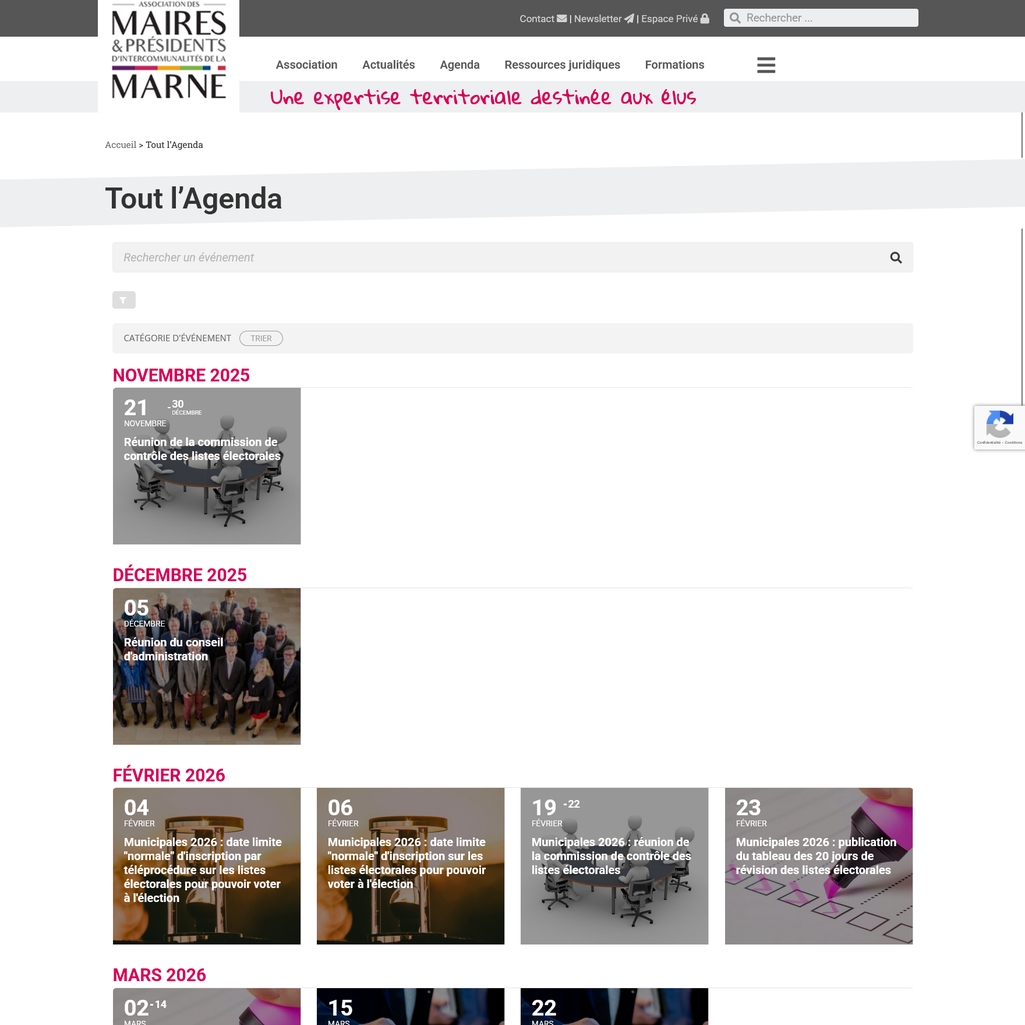Screen dimensions: 1025x1025
Task: Toggle the filter funnel button
Action: (124, 300)
